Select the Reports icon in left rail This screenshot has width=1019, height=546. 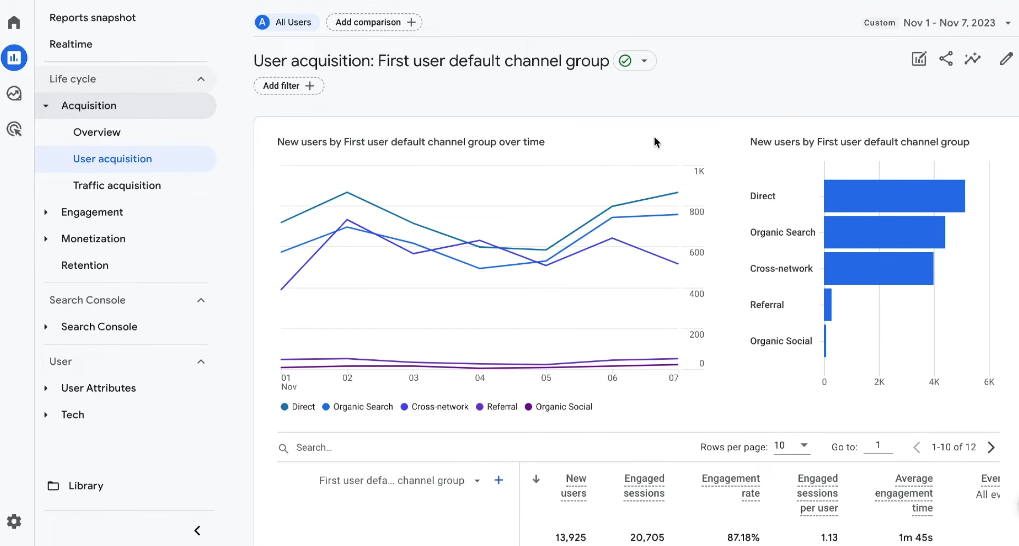(14, 58)
